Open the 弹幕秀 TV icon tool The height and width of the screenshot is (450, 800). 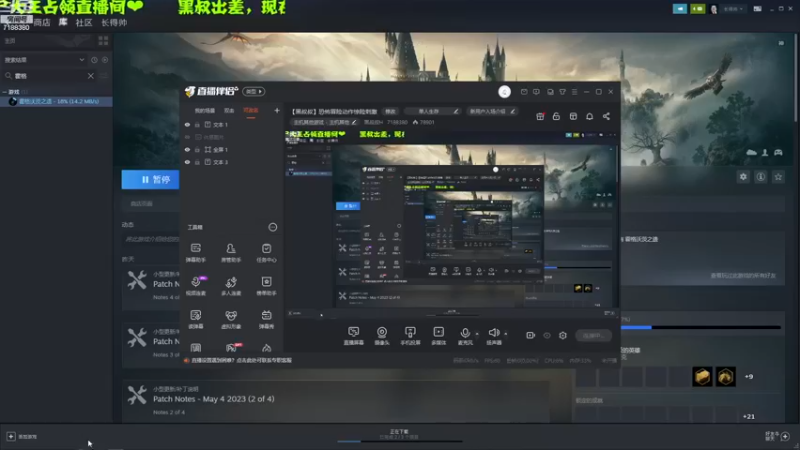pyautogui.click(x=266, y=319)
